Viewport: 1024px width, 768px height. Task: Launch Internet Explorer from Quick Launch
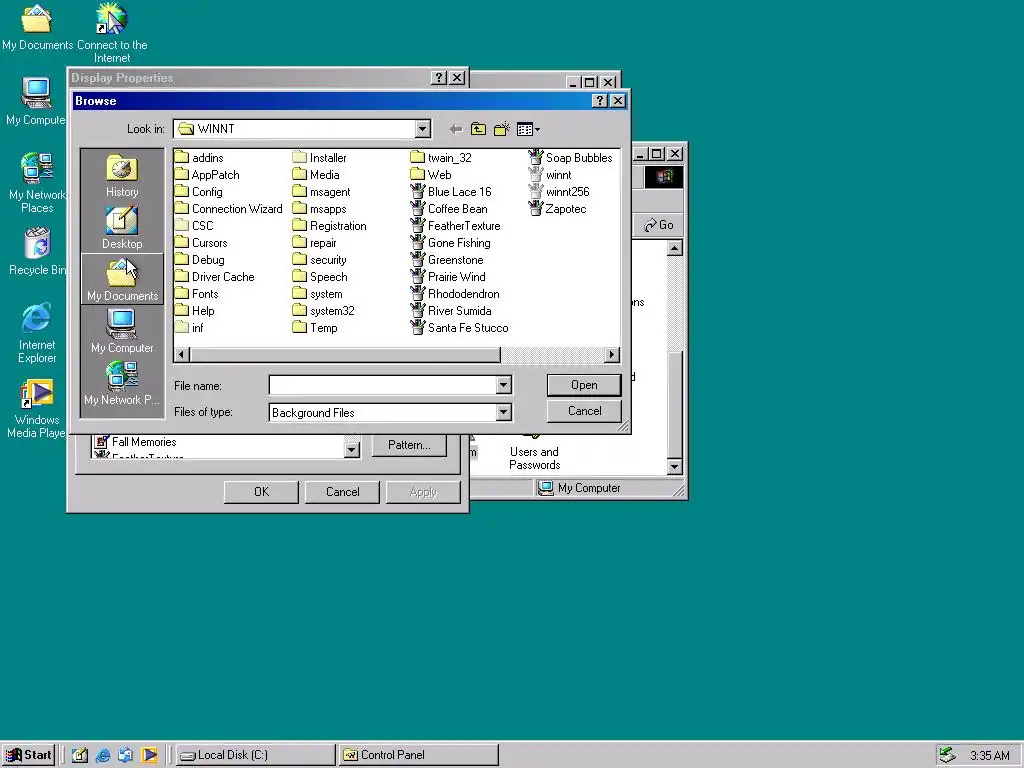point(103,756)
